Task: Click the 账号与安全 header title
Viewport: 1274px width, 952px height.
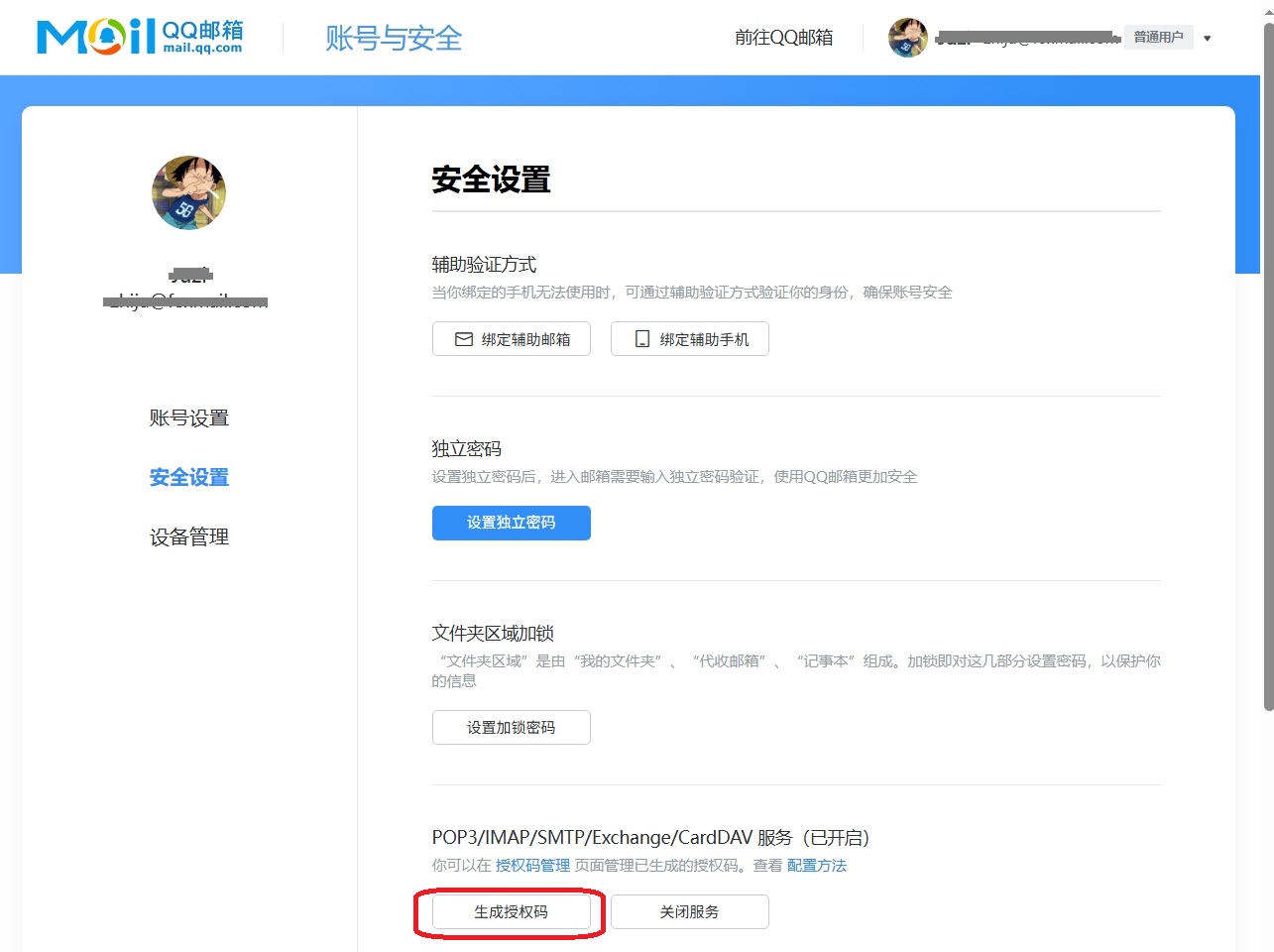Action: coord(394,39)
